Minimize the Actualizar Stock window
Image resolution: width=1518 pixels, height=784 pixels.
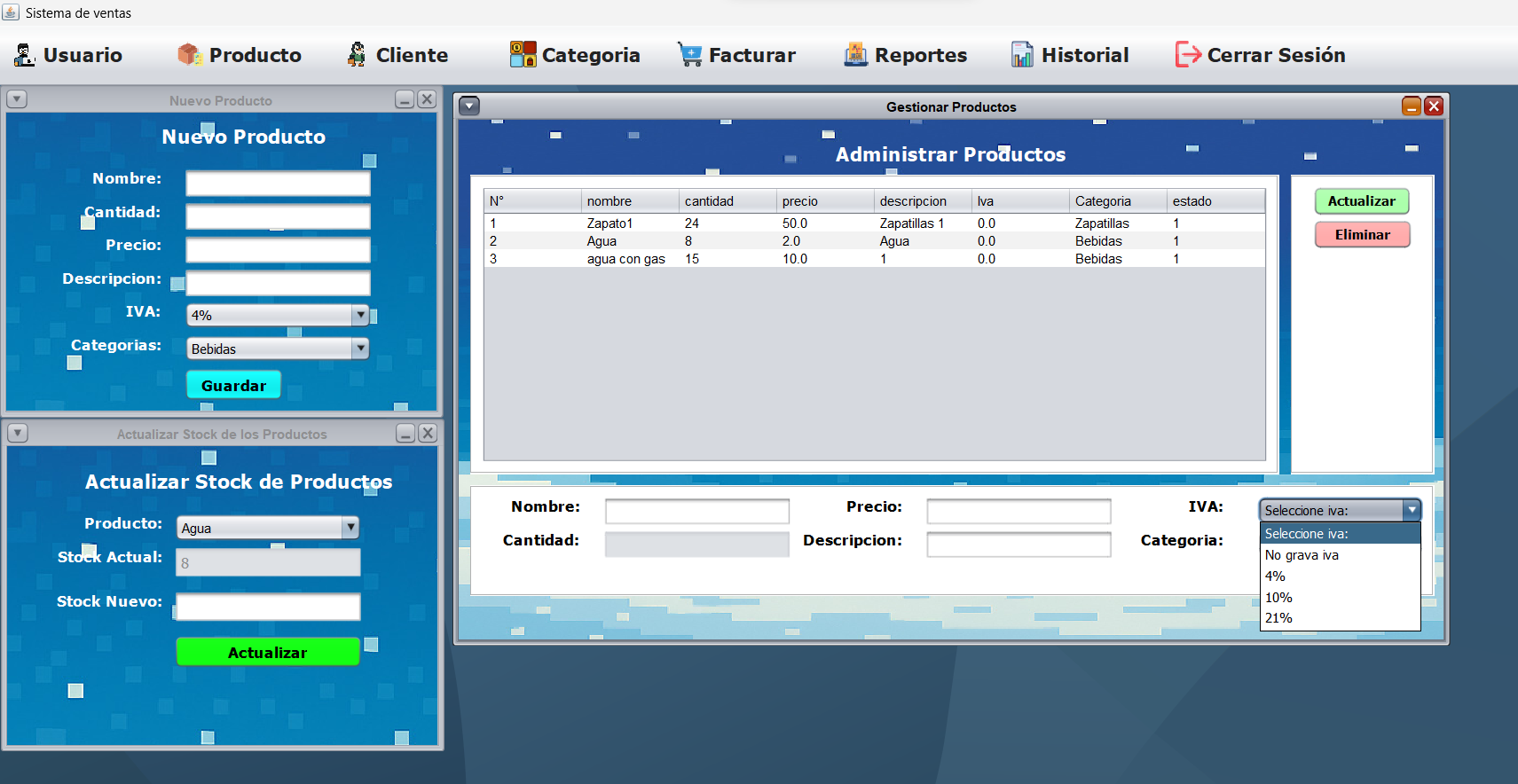coord(405,433)
